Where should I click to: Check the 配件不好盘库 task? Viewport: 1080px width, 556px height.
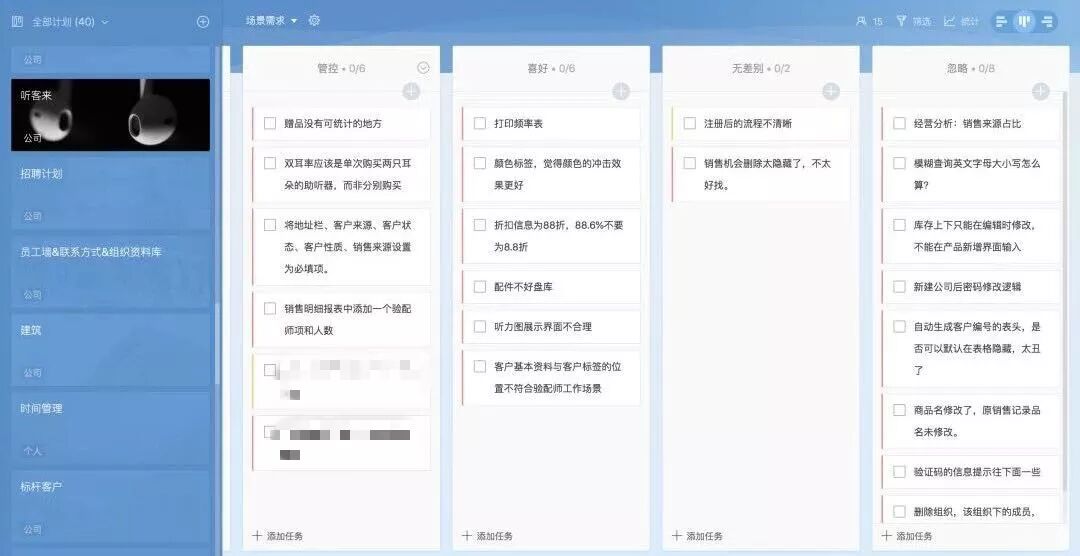(x=480, y=286)
